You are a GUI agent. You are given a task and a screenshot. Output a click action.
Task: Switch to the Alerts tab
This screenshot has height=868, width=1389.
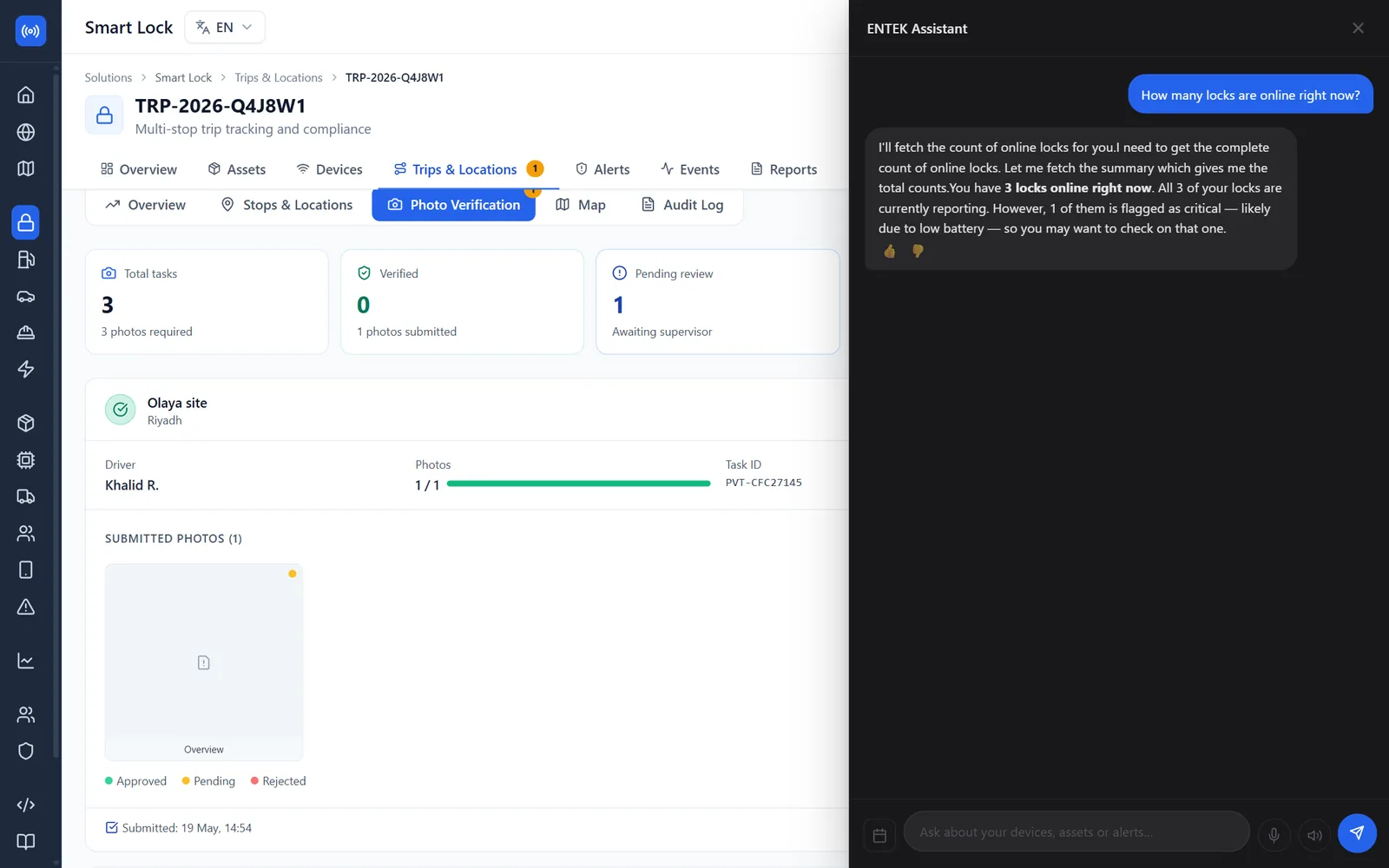click(x=602, y=169)
